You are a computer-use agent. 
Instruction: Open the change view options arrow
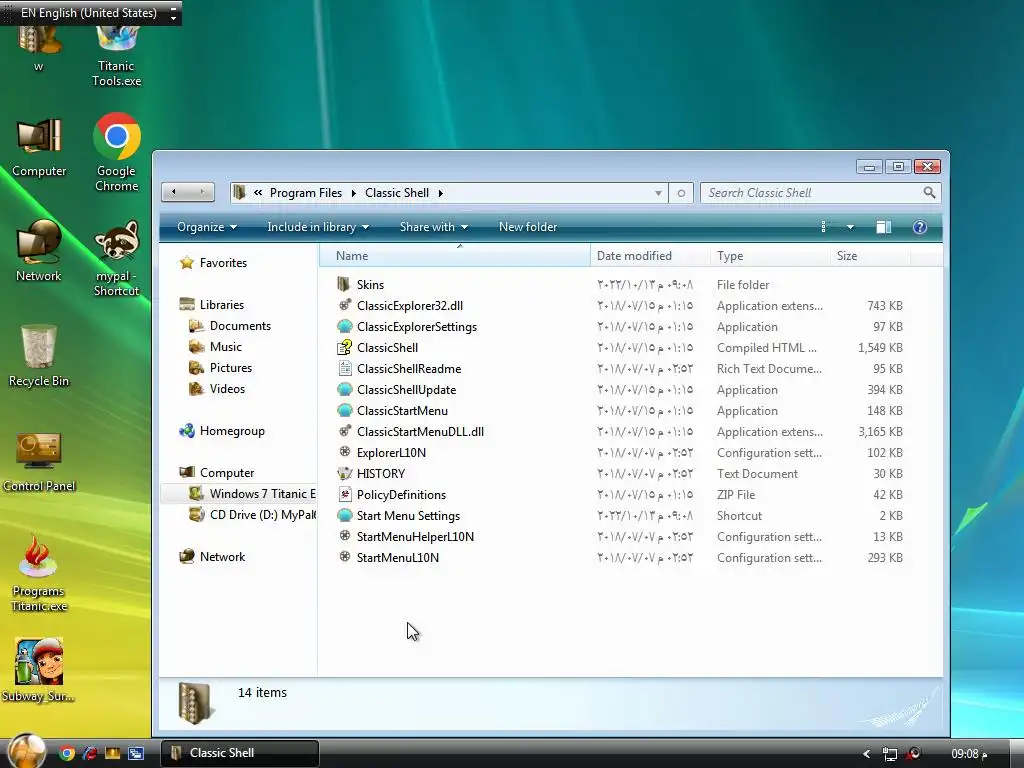(850, 227)
